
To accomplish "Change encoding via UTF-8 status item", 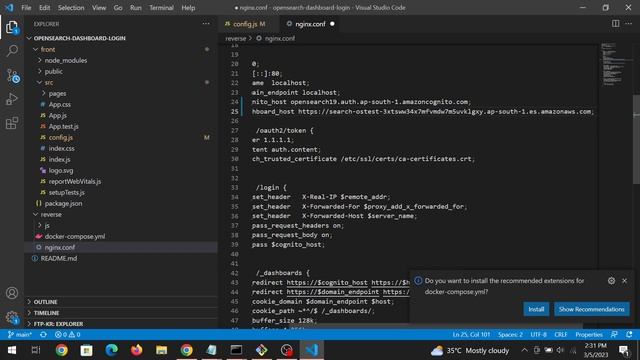I will [538, 334].
